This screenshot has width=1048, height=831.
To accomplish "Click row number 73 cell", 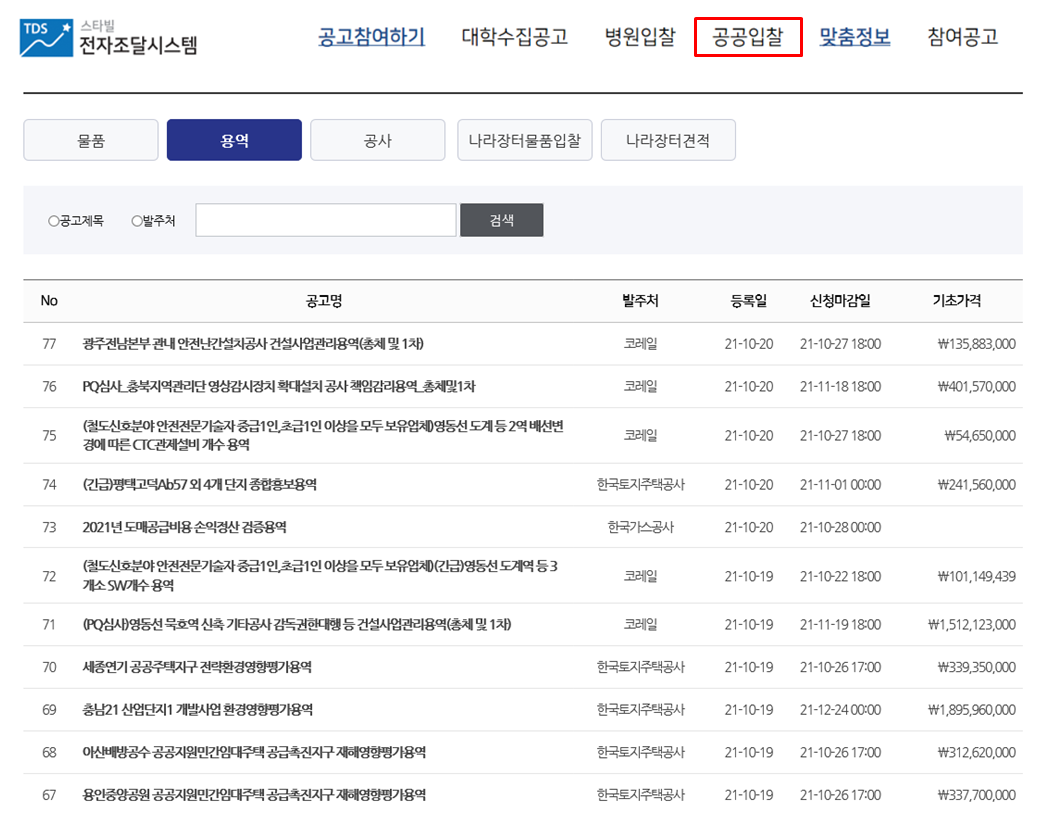I will point(49,527).
